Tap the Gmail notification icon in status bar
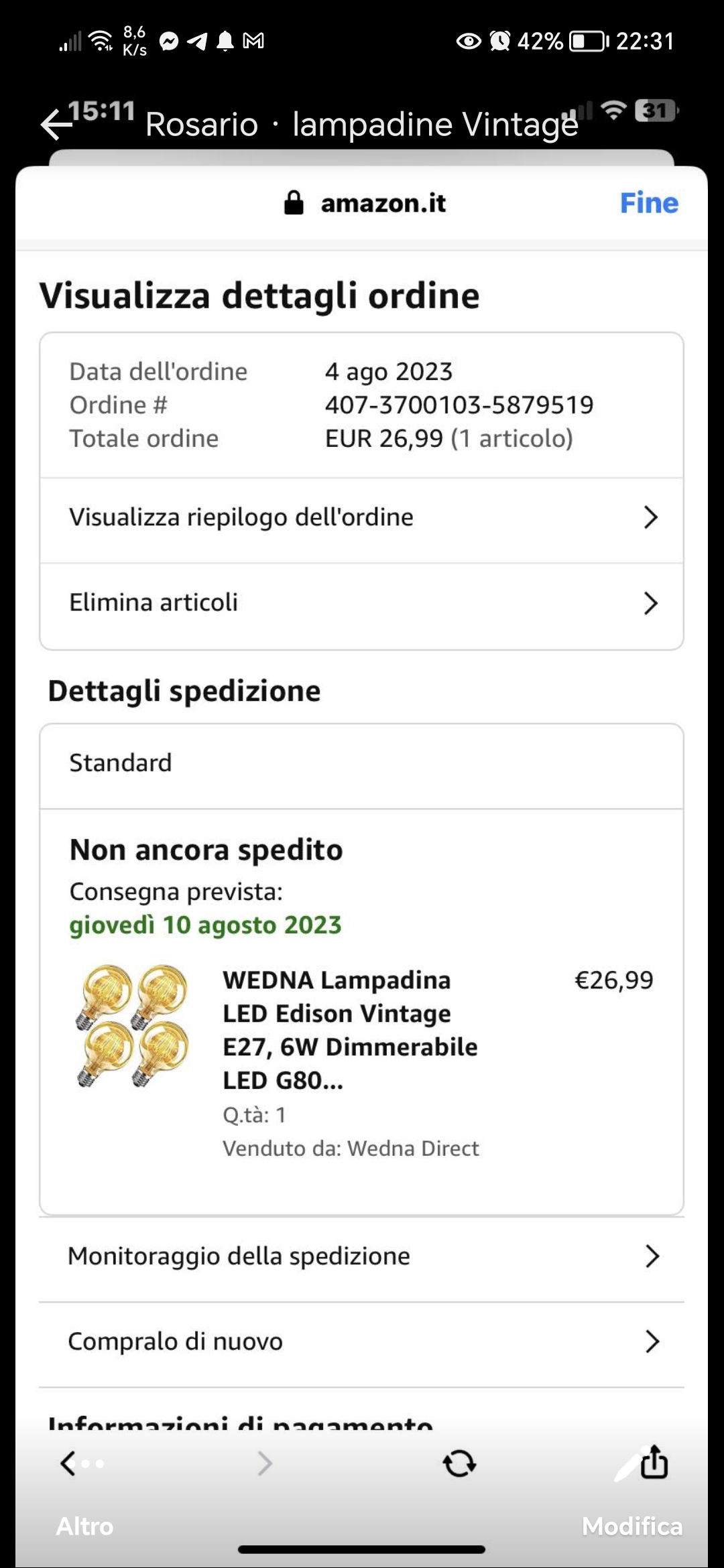Screen dimensions: 724x1568 point(253,42)
